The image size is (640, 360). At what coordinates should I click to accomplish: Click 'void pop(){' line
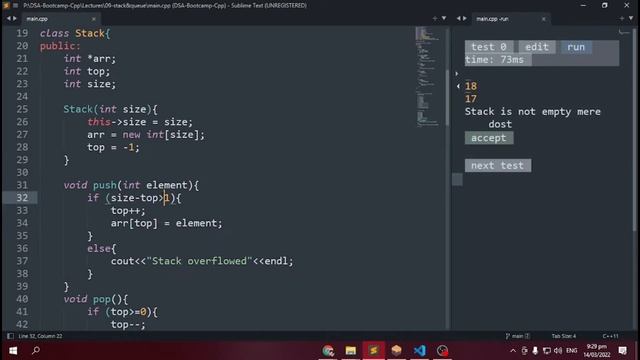[x=96, y=299]
